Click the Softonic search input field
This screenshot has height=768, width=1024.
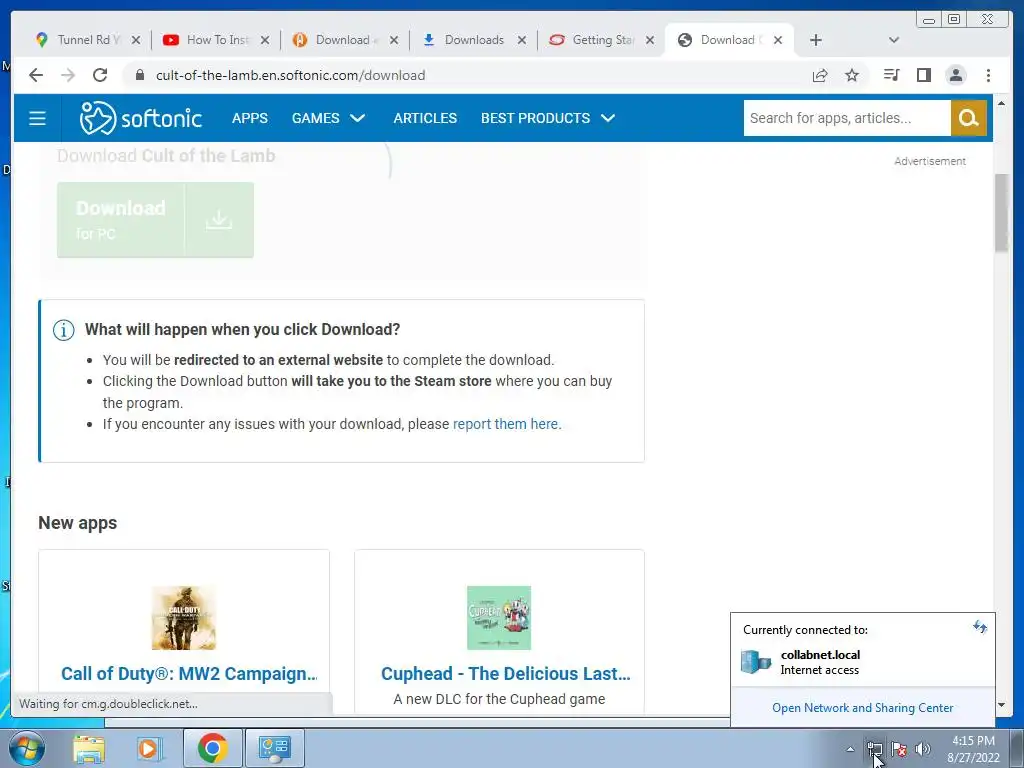pos(847,118)
